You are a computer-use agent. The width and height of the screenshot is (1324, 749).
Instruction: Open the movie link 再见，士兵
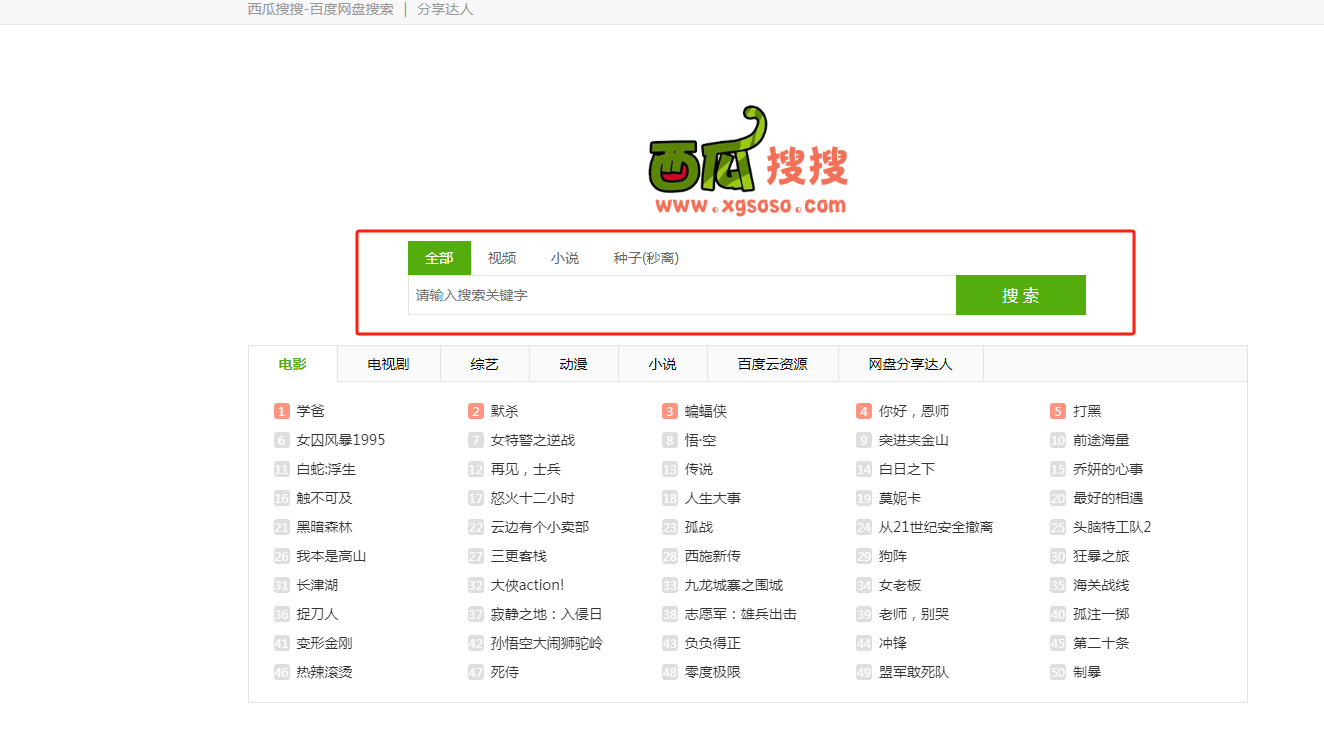(526, 469)
